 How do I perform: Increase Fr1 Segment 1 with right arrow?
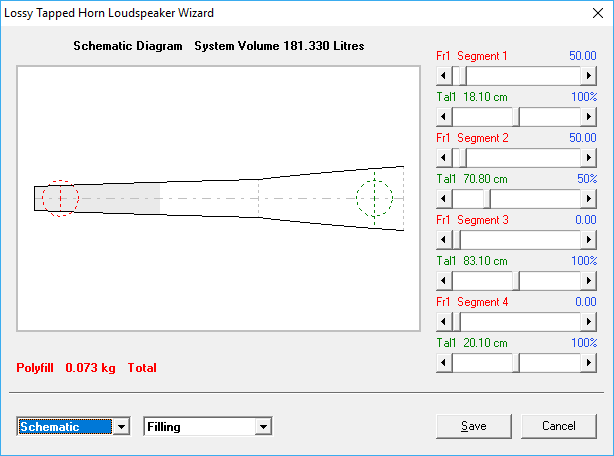tap(589, 76)
